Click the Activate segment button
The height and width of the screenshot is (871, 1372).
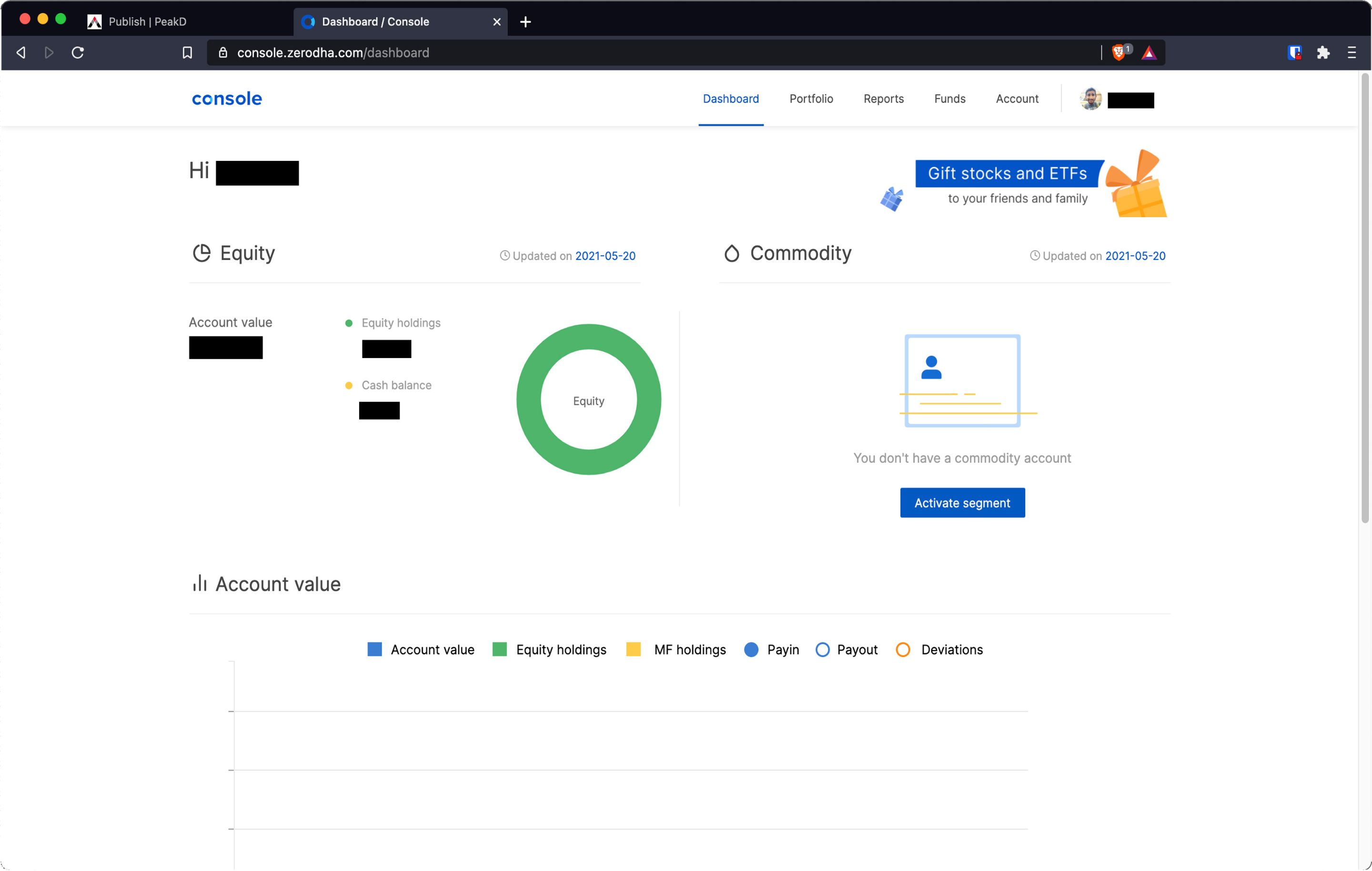point(962,502)
